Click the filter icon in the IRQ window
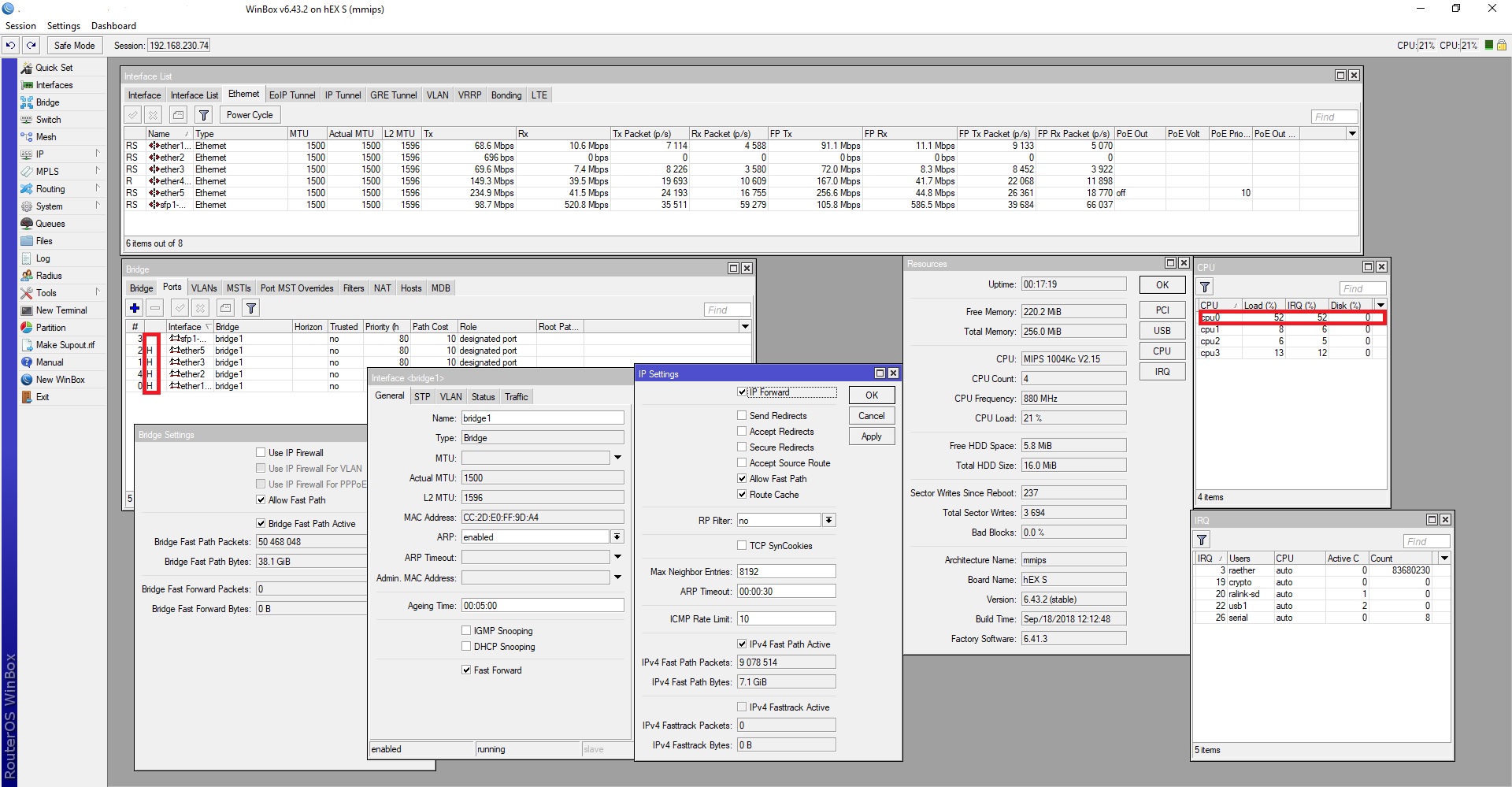1512x787 pixels. click(x=1202, y=540)
